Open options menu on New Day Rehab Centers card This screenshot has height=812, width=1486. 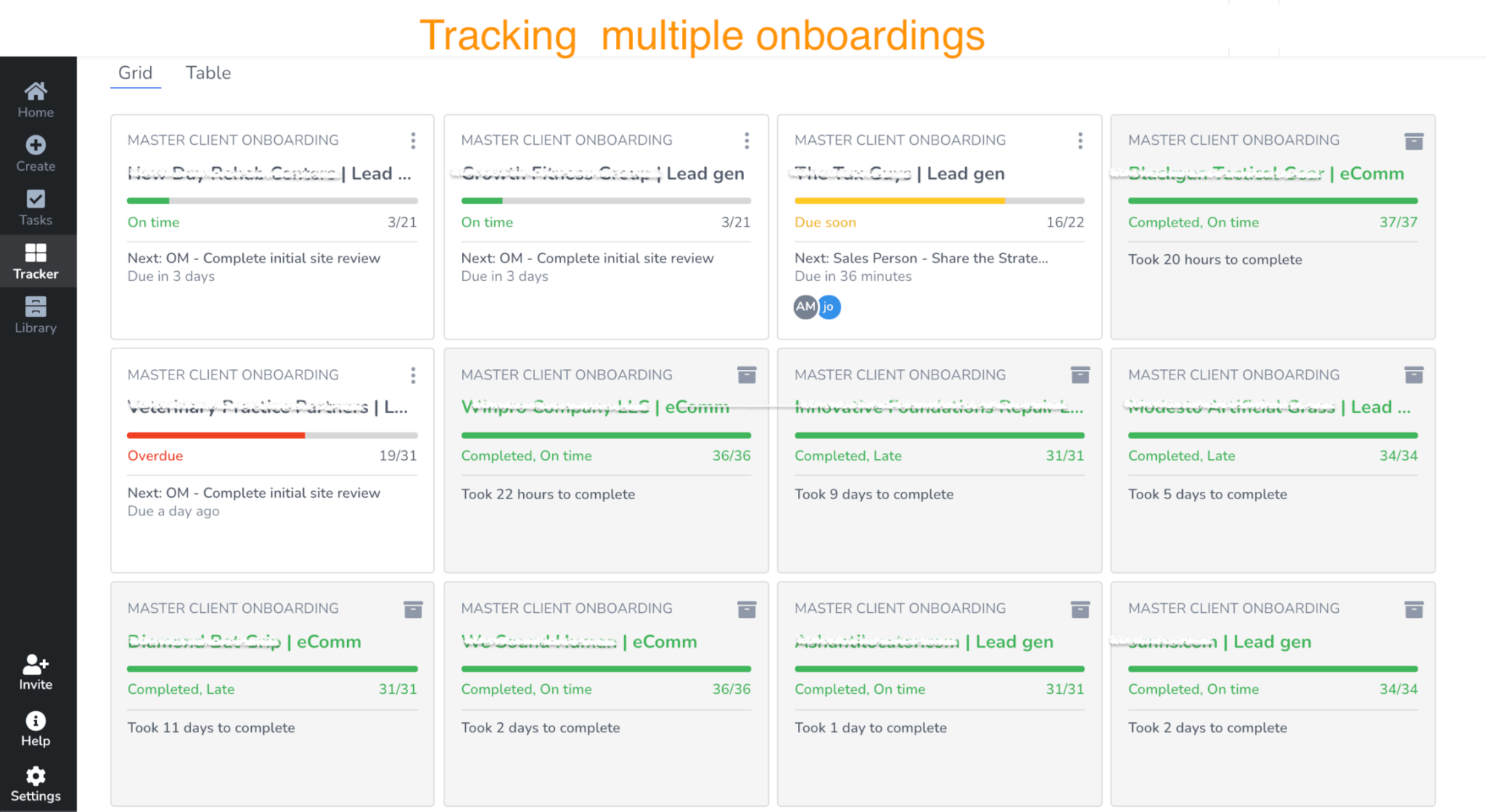point(413,140)
